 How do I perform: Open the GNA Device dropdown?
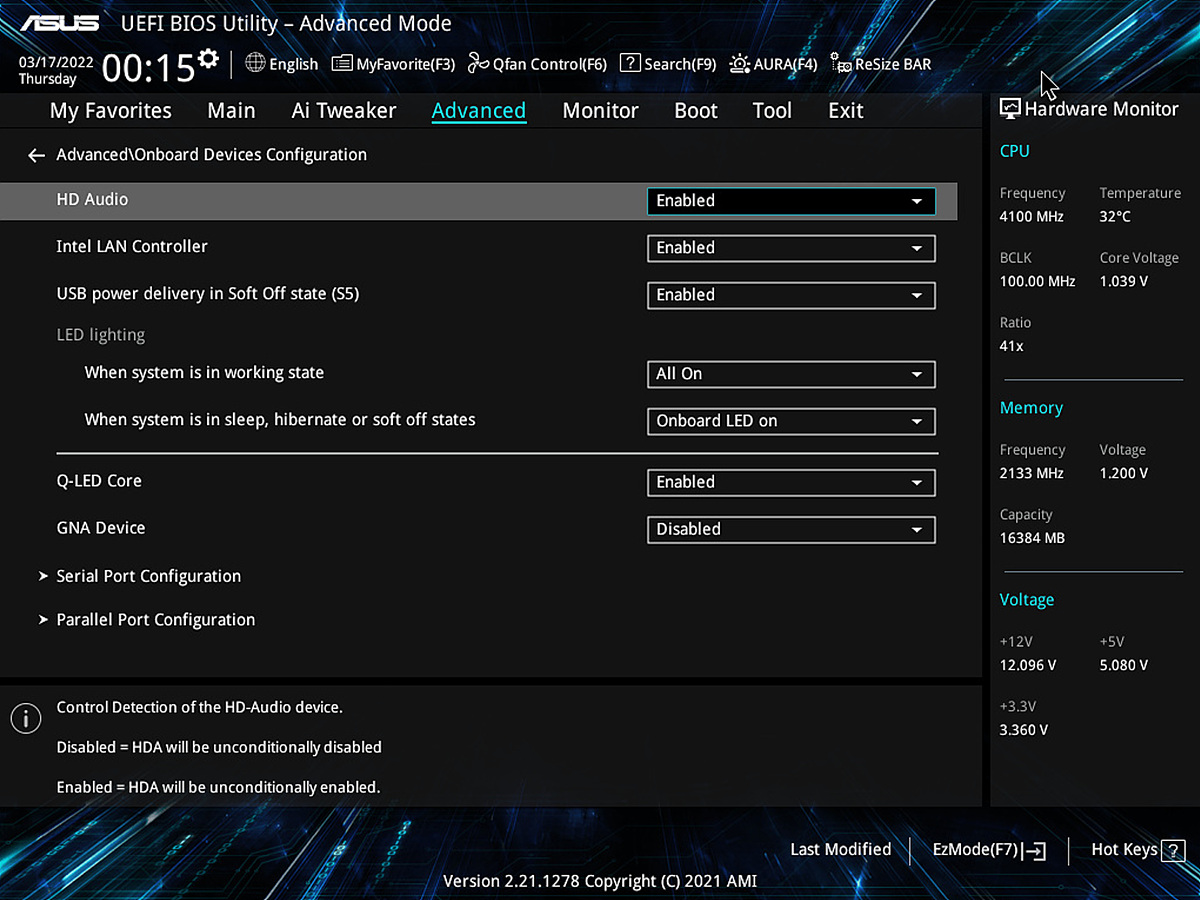click(x=791, y=529)
